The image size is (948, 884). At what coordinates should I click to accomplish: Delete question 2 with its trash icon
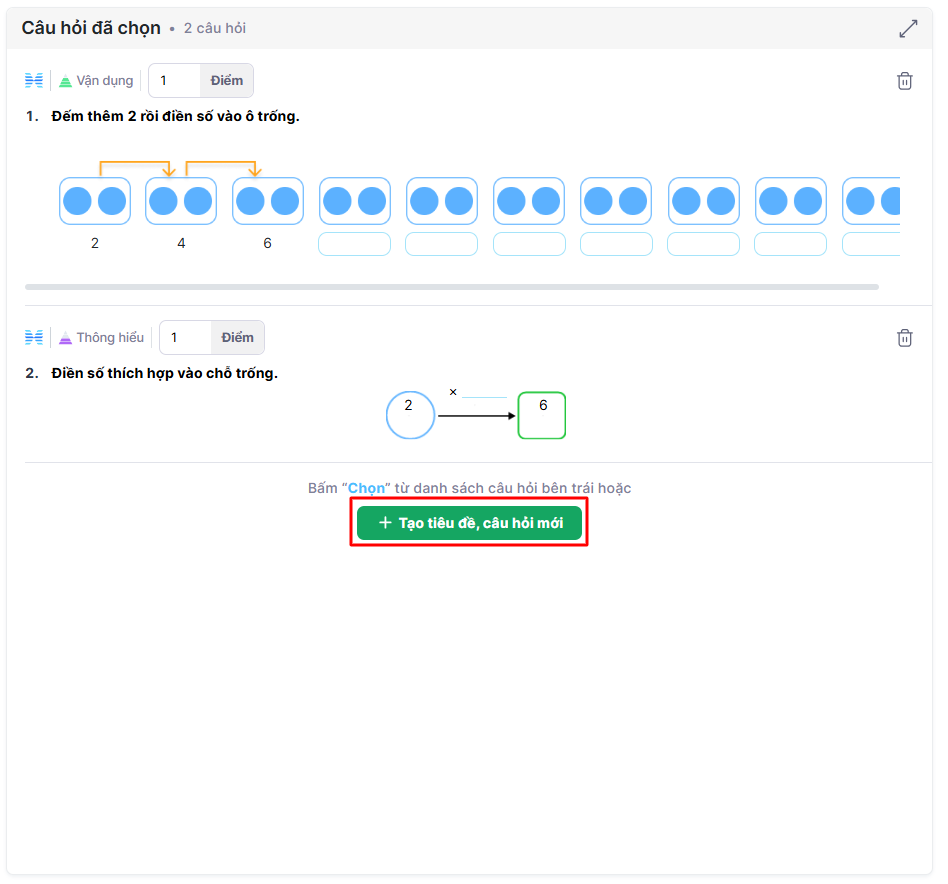[904, 338]
